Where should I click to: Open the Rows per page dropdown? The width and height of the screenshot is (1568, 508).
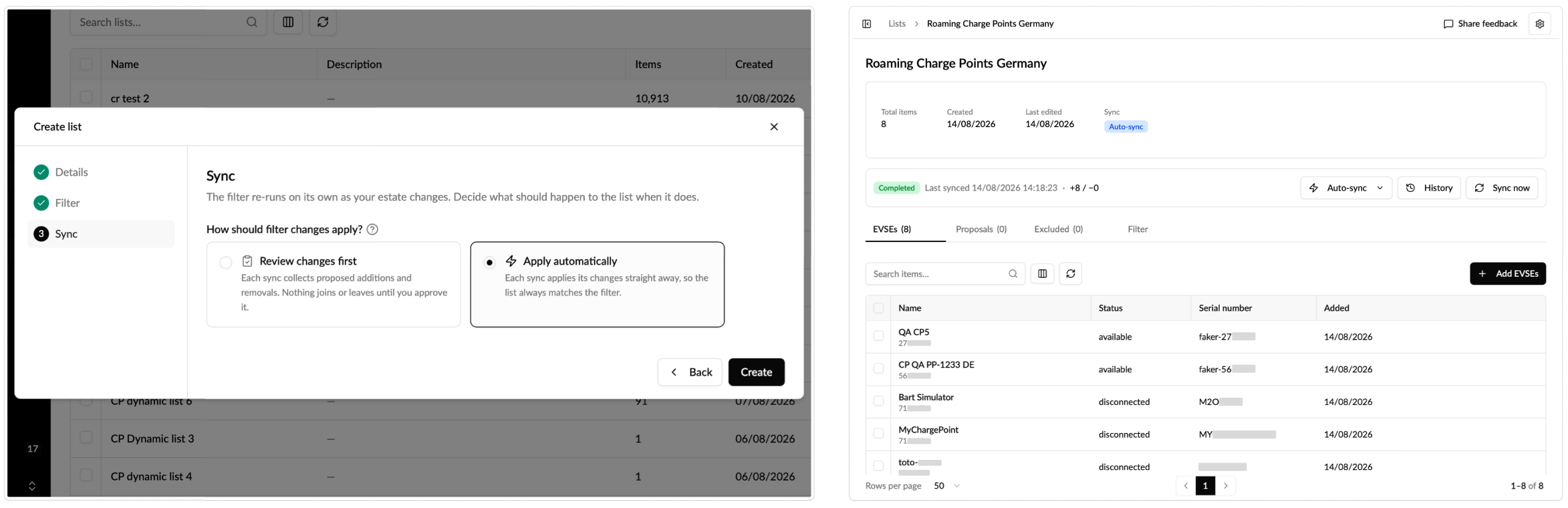click(947, 486)
